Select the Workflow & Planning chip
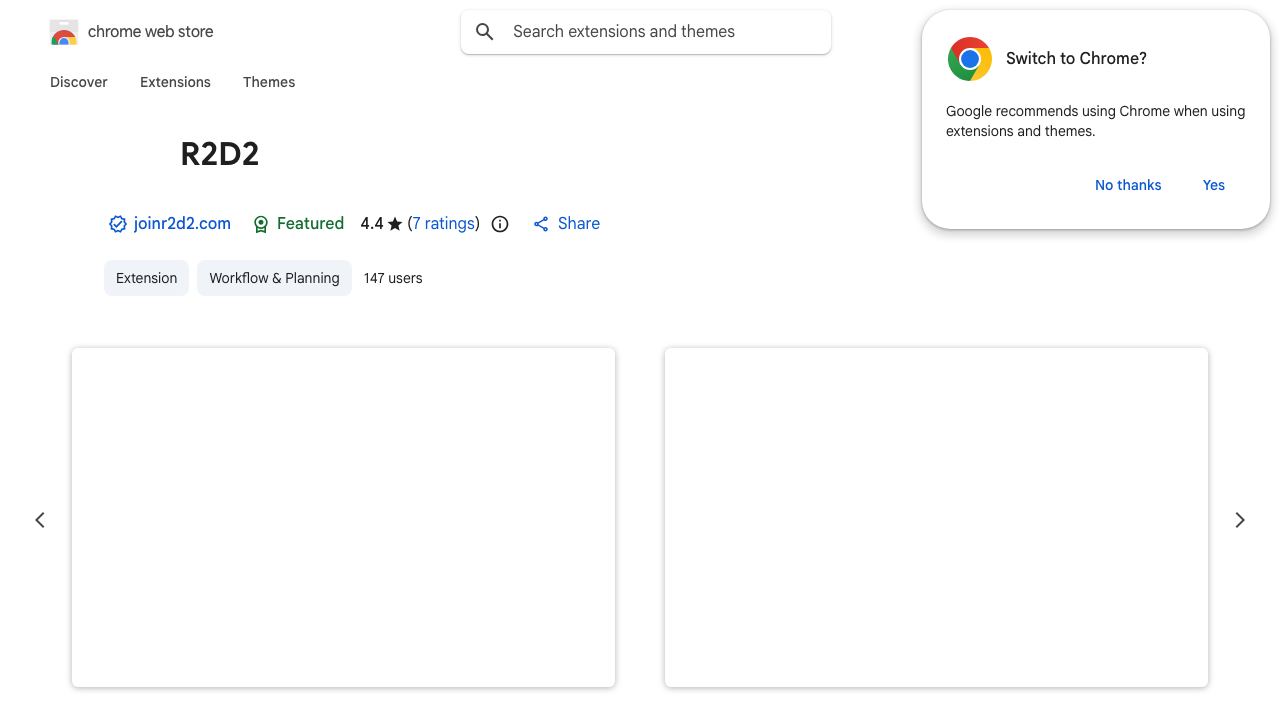Screen dimensions: 1280x720 (274, 278)
